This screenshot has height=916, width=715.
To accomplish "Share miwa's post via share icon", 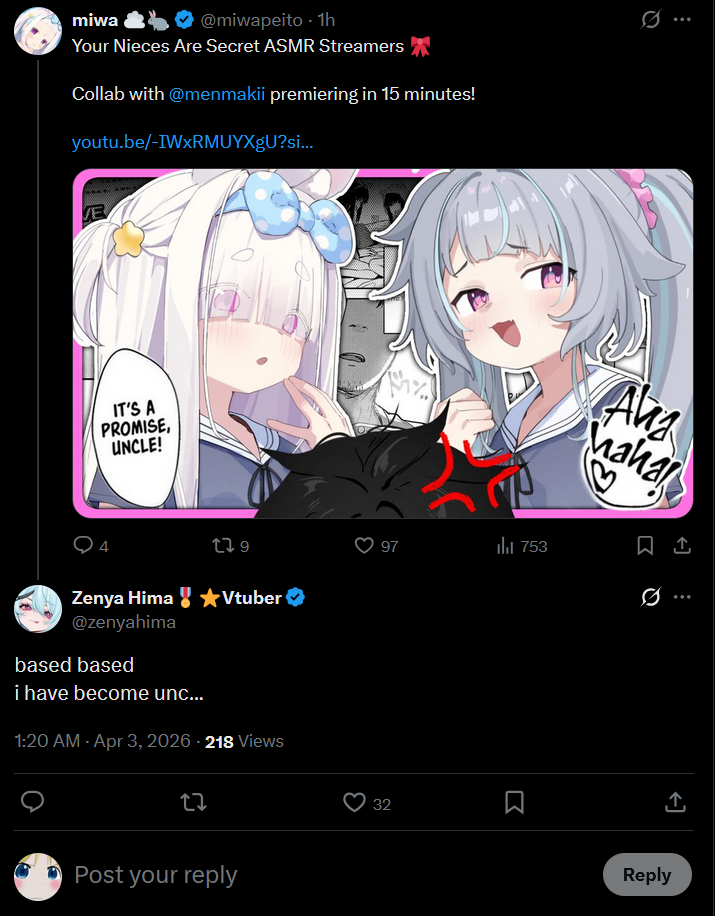I will click(x=682, y=546).
